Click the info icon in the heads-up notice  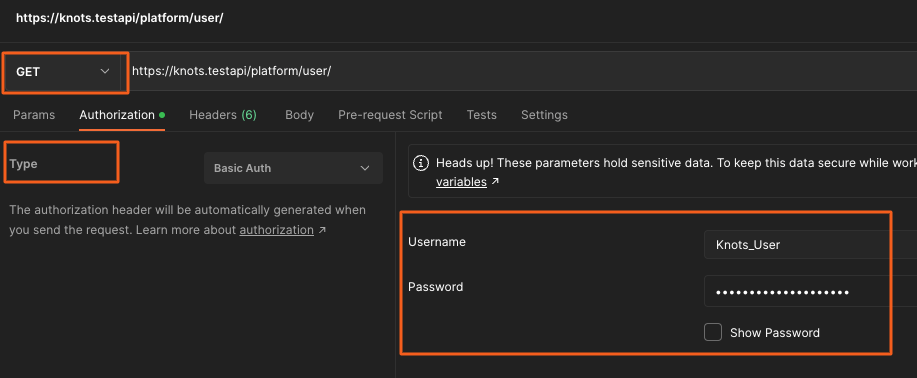(420, 163)
